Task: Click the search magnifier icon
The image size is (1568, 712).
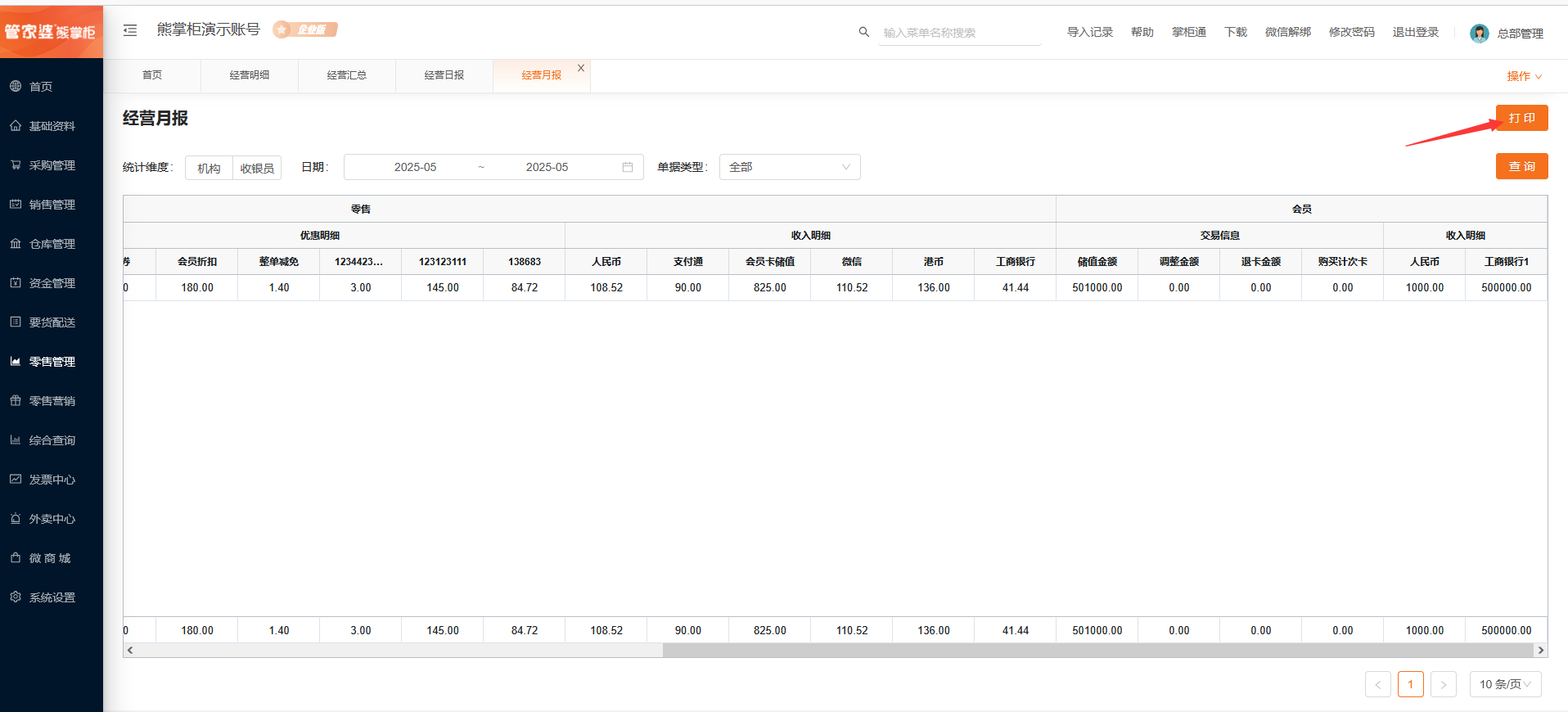Action: tap(863, 32)
